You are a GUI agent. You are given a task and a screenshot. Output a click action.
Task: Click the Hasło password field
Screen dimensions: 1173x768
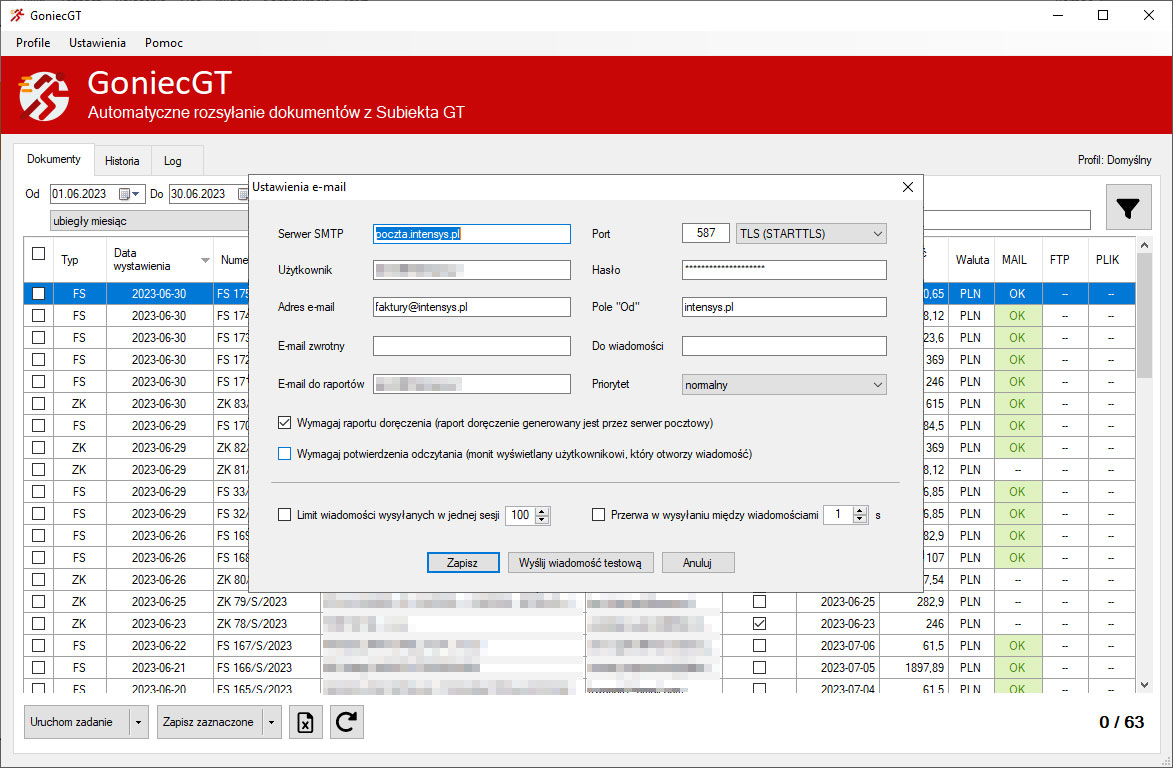pyautogui.click(x=784, y=269)
